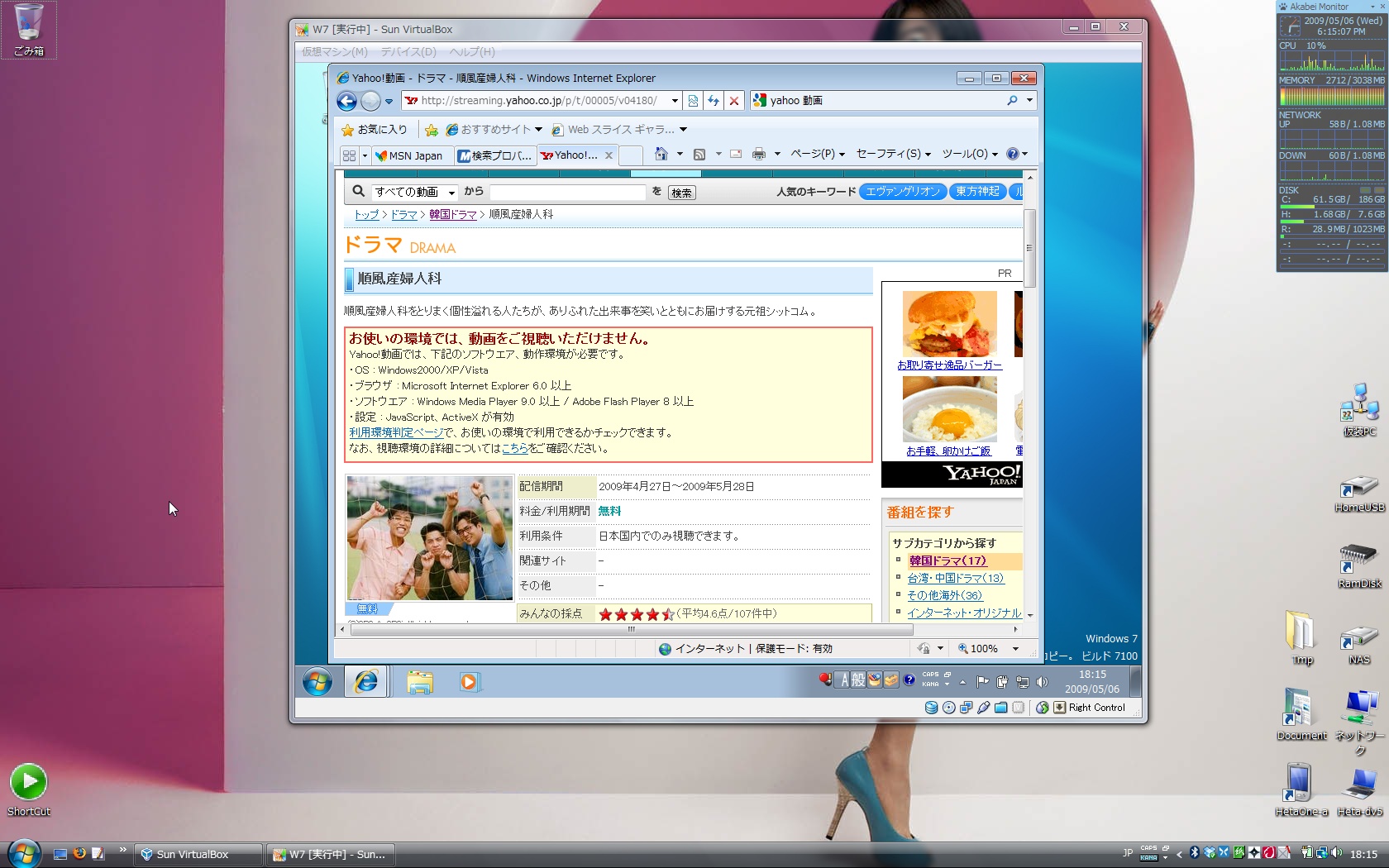The width and height of the screenshot is (1389, 868).
Task: Print the page using printer icon
Action: tap(759, 154)
